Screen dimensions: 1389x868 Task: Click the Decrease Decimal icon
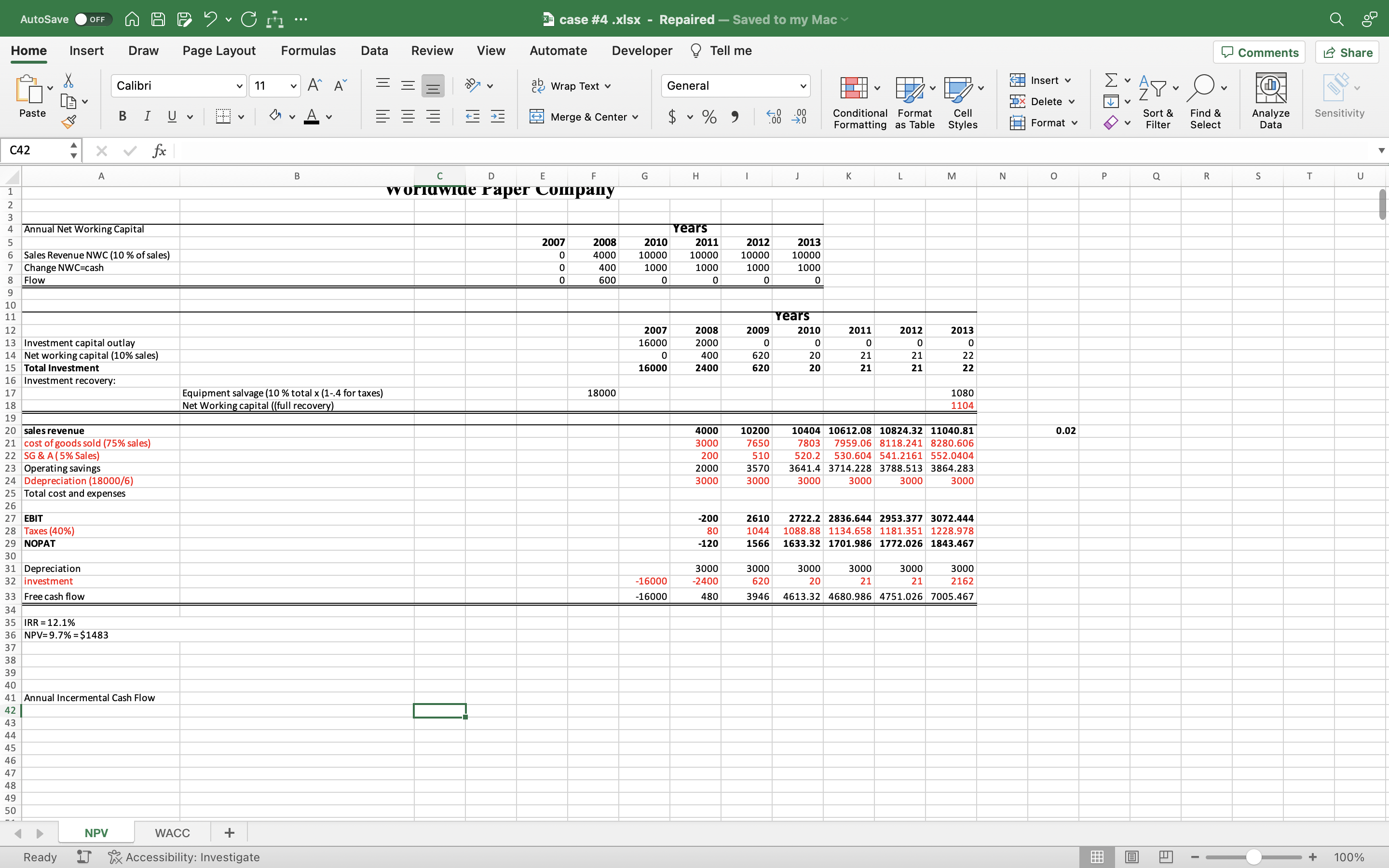coord(800,117)
